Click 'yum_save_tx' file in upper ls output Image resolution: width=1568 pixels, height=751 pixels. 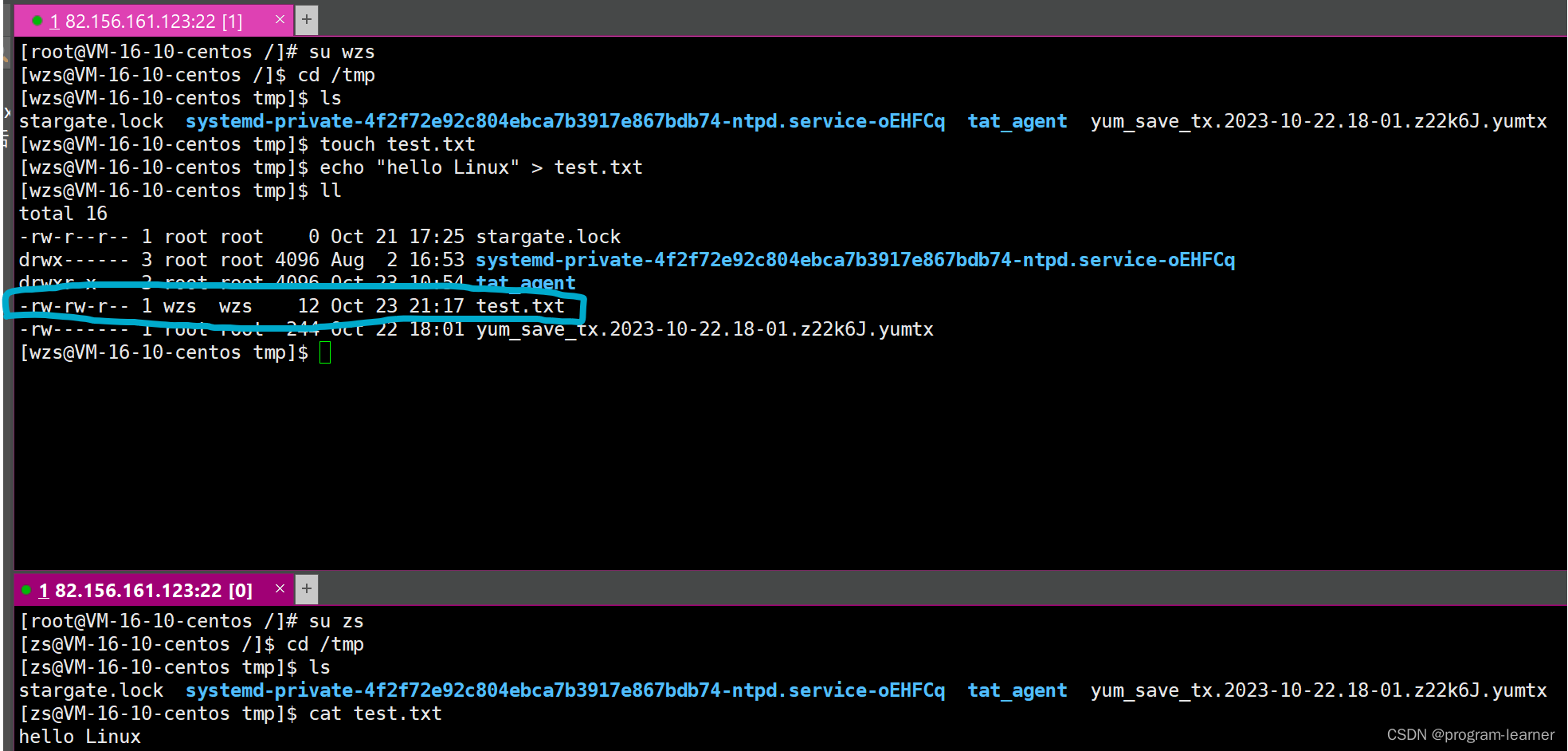(x=1319, y=121)
